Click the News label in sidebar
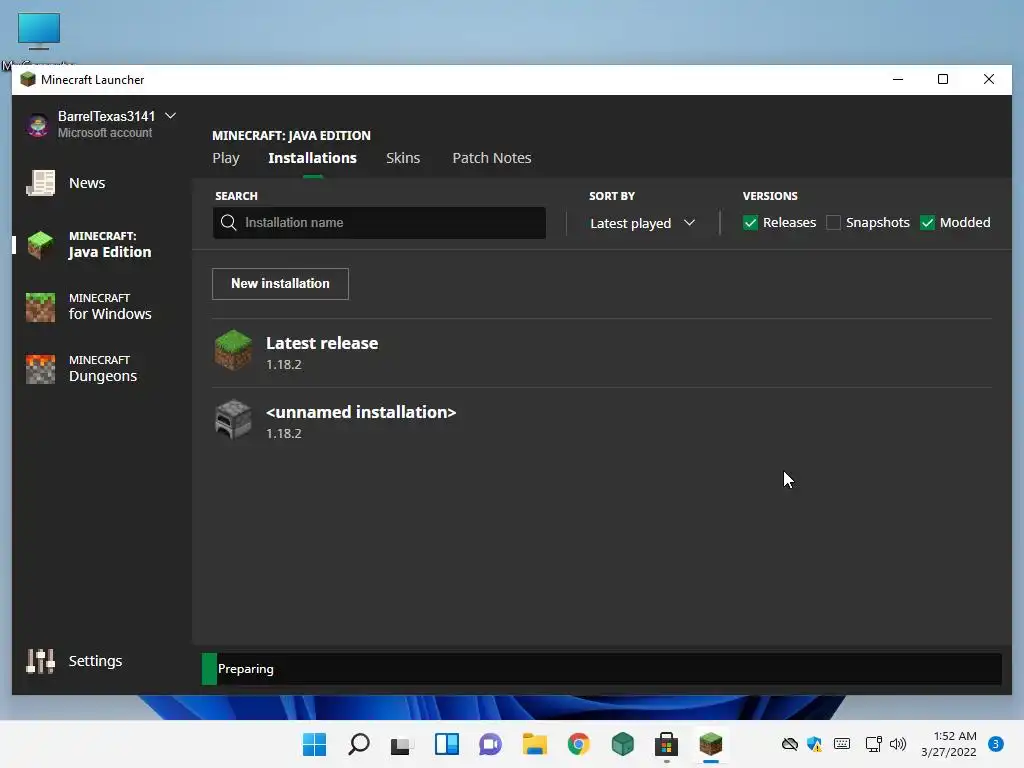This screenshot has height=768, width=1024. [x=87, y=183]
